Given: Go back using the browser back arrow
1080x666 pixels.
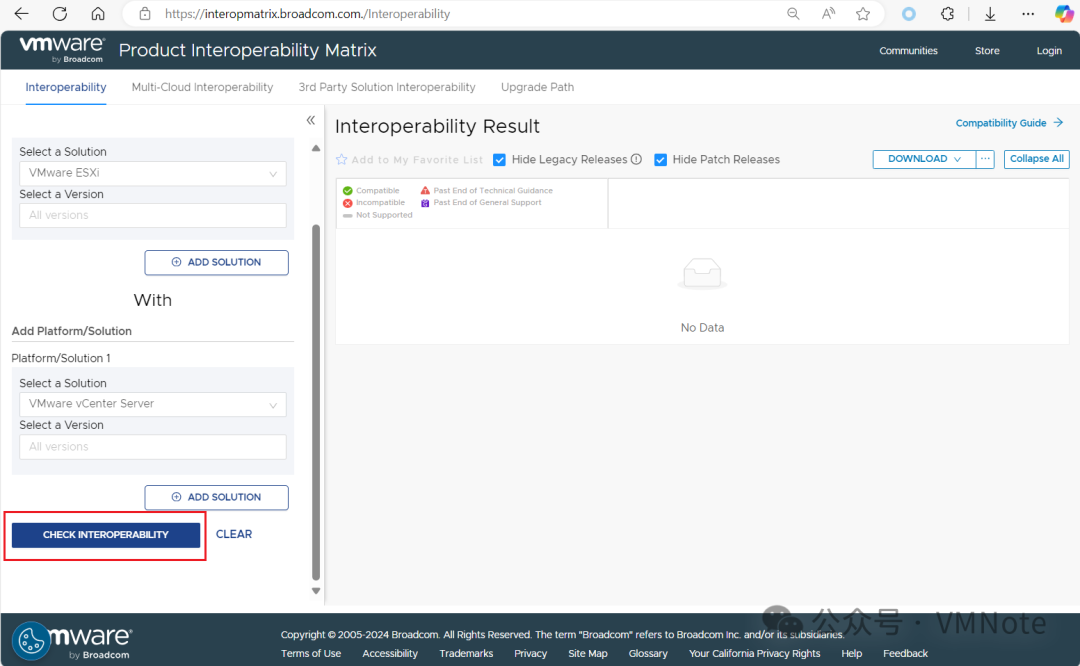Looking at the screenshot, I should (21, 14).
